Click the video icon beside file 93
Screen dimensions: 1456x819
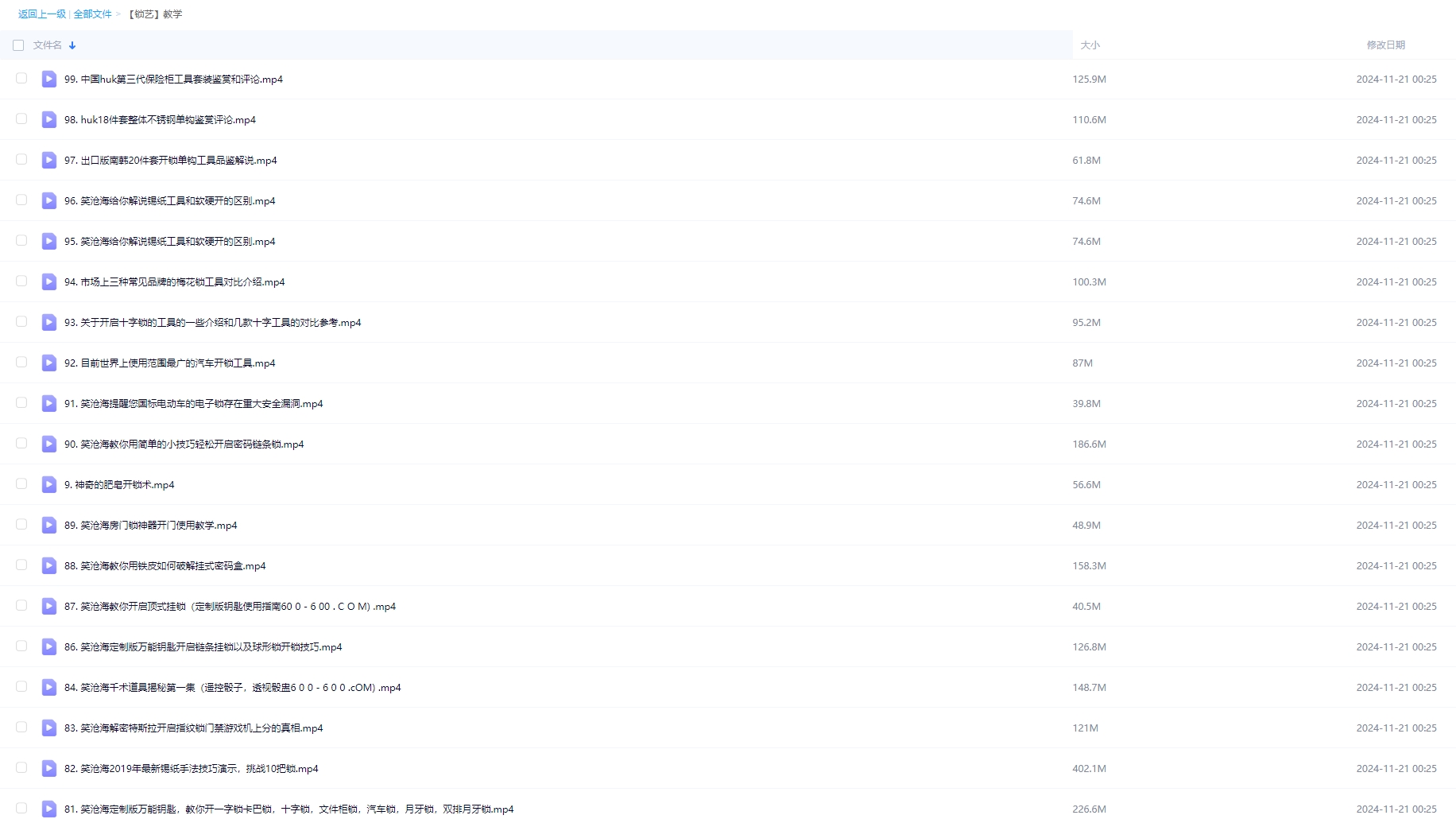[x=49, y=322]
